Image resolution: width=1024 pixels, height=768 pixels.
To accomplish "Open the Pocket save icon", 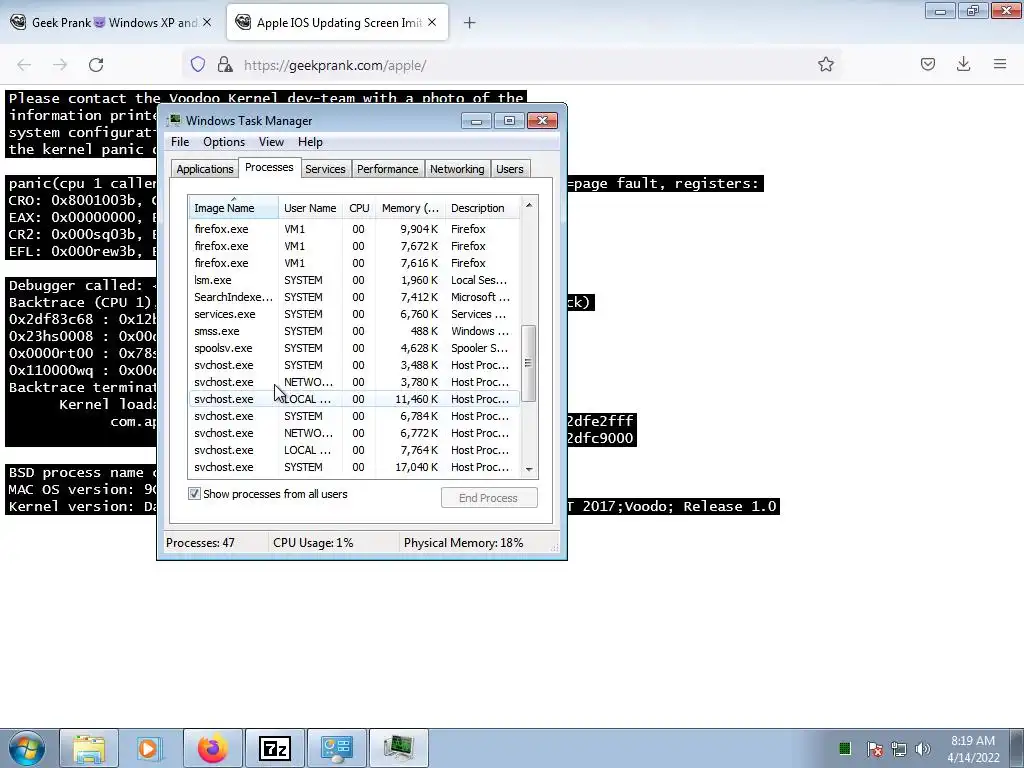I will (x=927, y=64).
